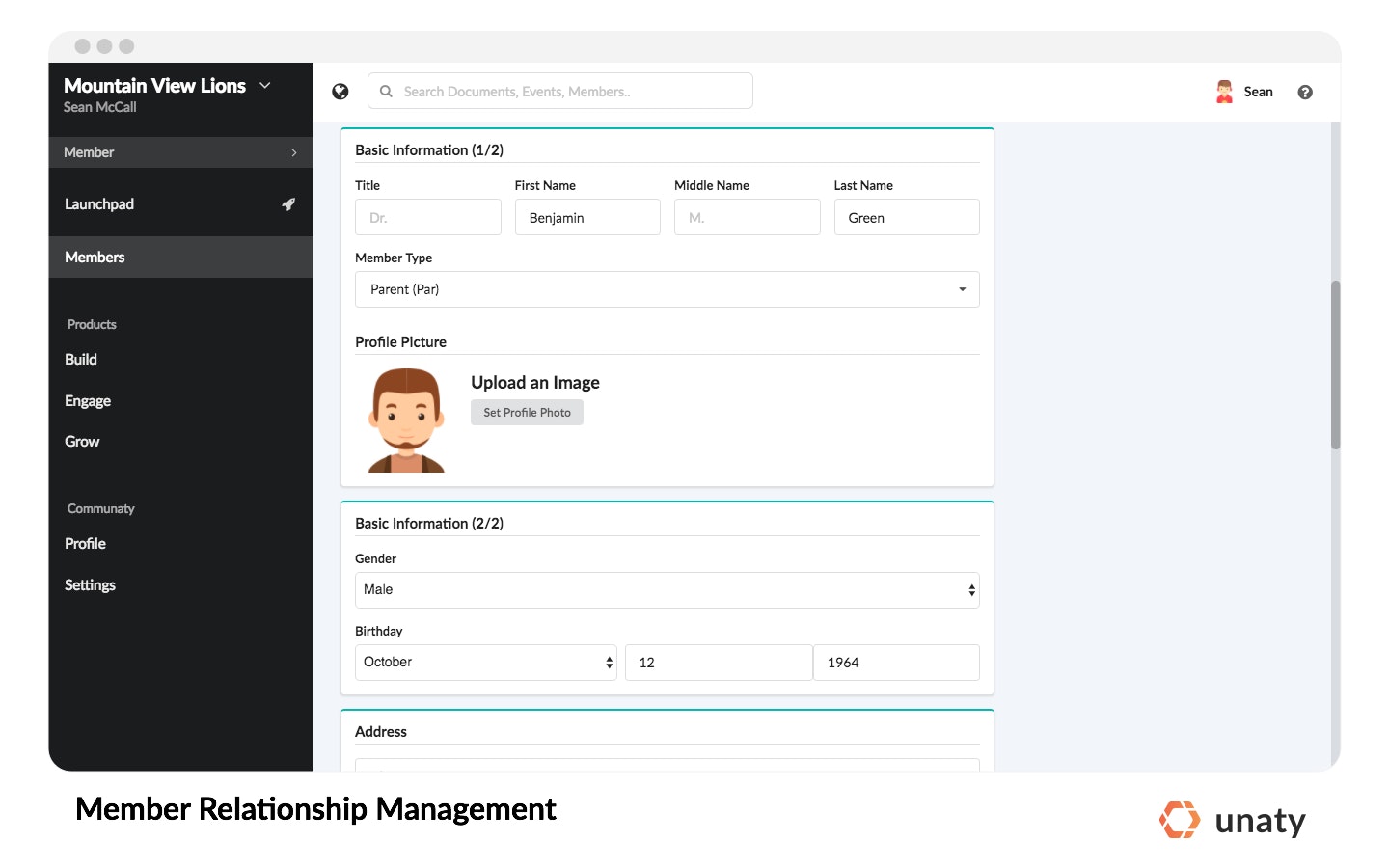
Task: Click the birthday year field showing 1964
Action: click(896, 663)
